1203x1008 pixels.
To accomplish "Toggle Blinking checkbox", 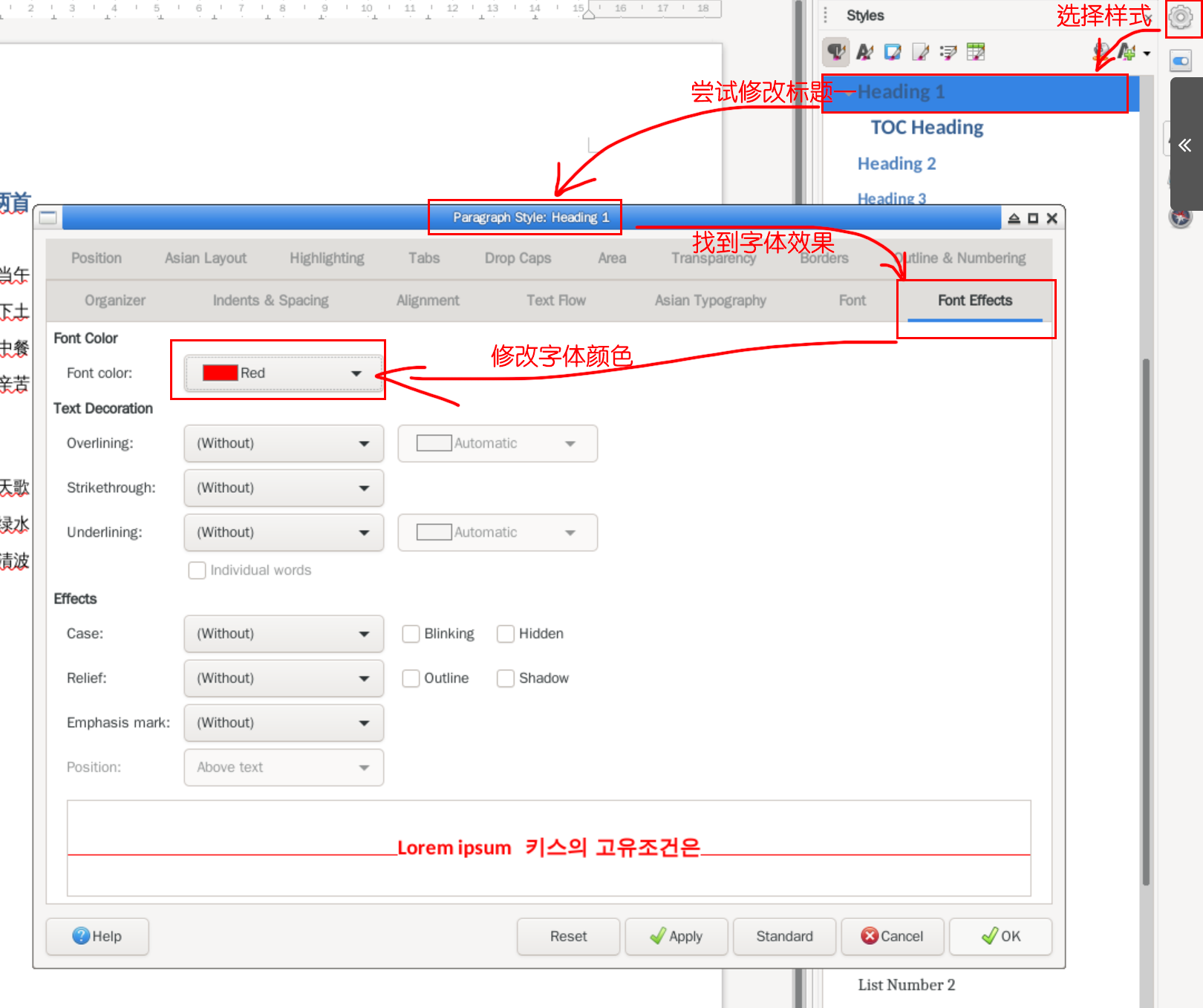I will pyautogui.click(x=411, y=634).
